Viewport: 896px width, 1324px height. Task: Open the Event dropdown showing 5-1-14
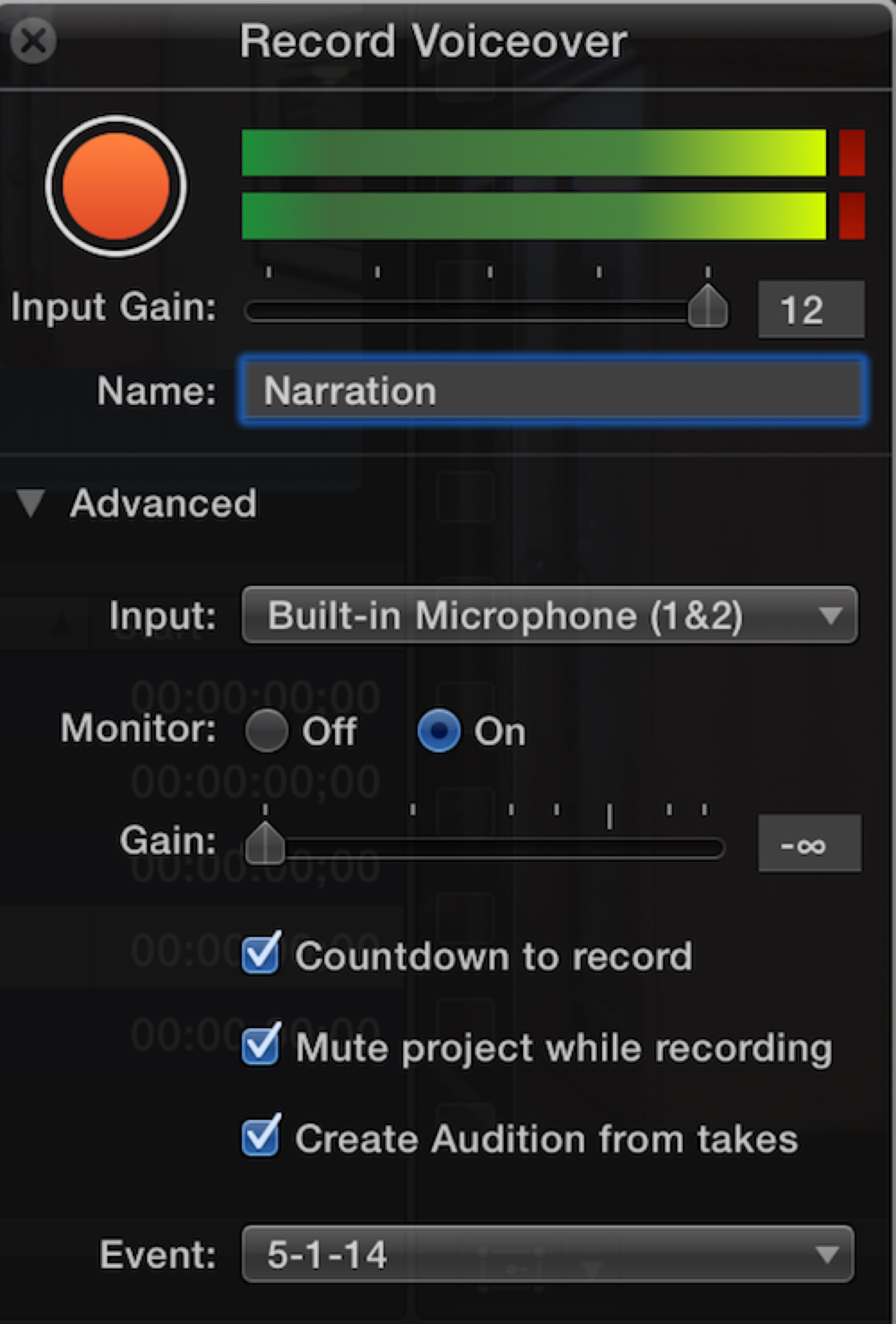click(x=548, y=1254)
